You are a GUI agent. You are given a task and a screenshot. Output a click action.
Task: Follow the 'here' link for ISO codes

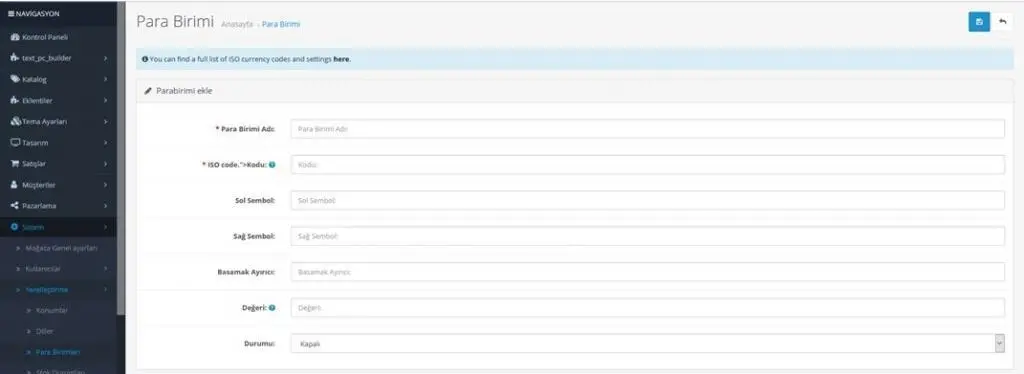coord(342,59)
